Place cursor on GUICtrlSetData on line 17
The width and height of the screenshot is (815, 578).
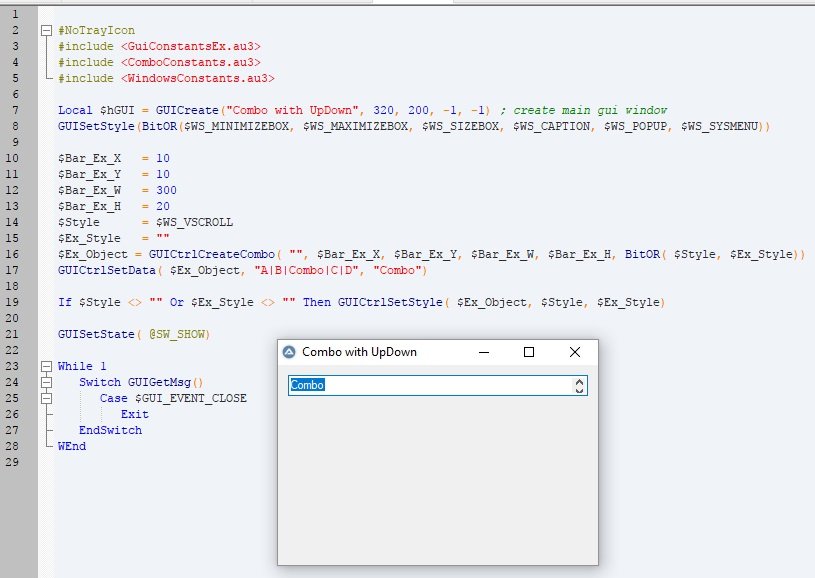click(x=103, y=270)
